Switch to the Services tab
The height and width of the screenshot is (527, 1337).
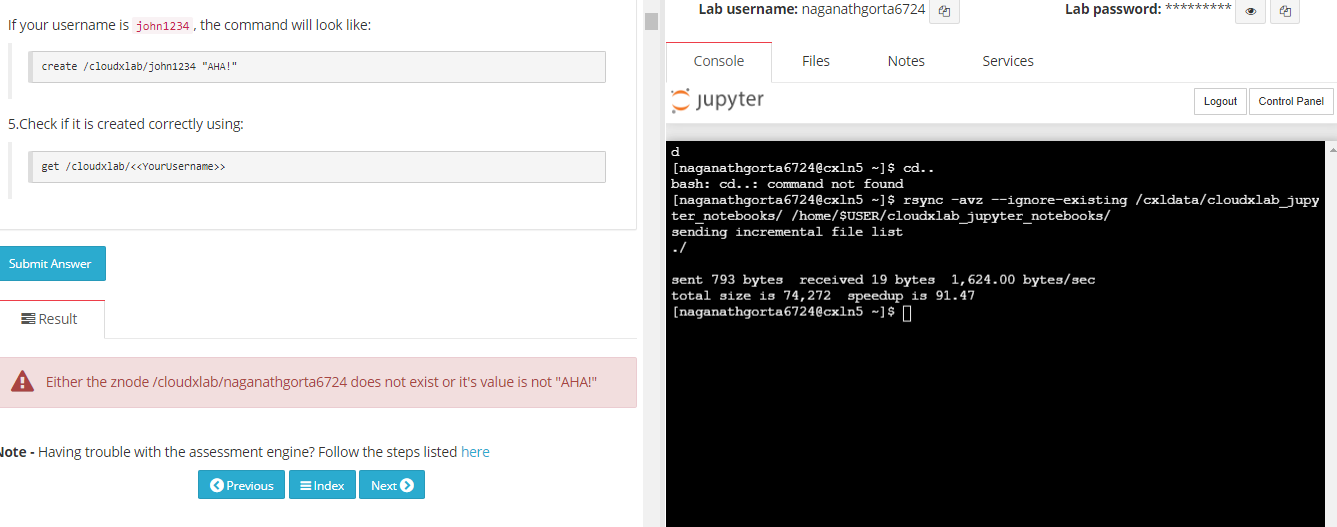pos(1008,61)
